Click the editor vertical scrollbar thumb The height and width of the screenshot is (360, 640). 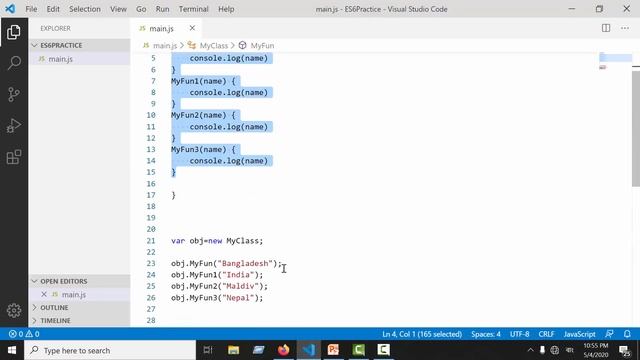coord(636,129)
